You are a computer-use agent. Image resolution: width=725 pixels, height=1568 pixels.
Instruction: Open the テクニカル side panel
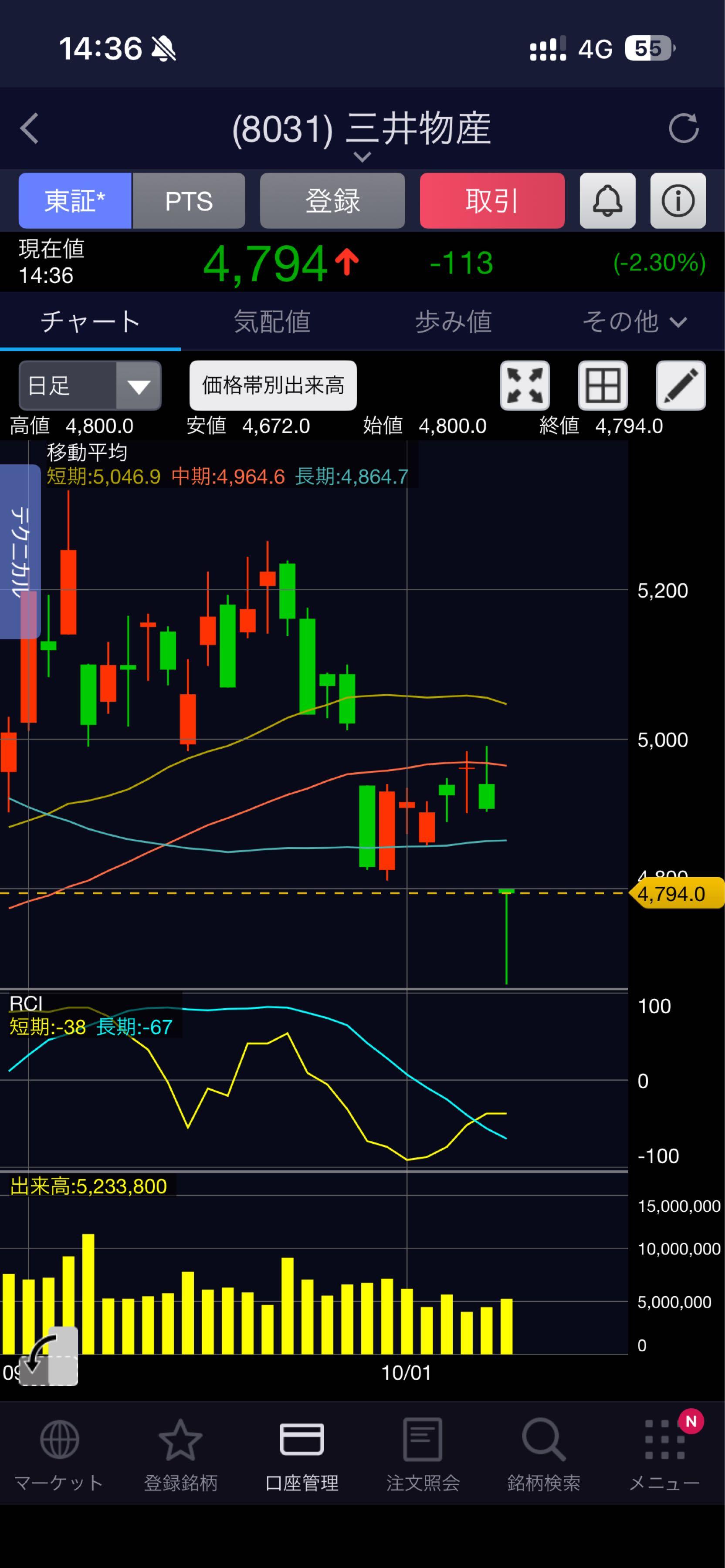[20, 551]
